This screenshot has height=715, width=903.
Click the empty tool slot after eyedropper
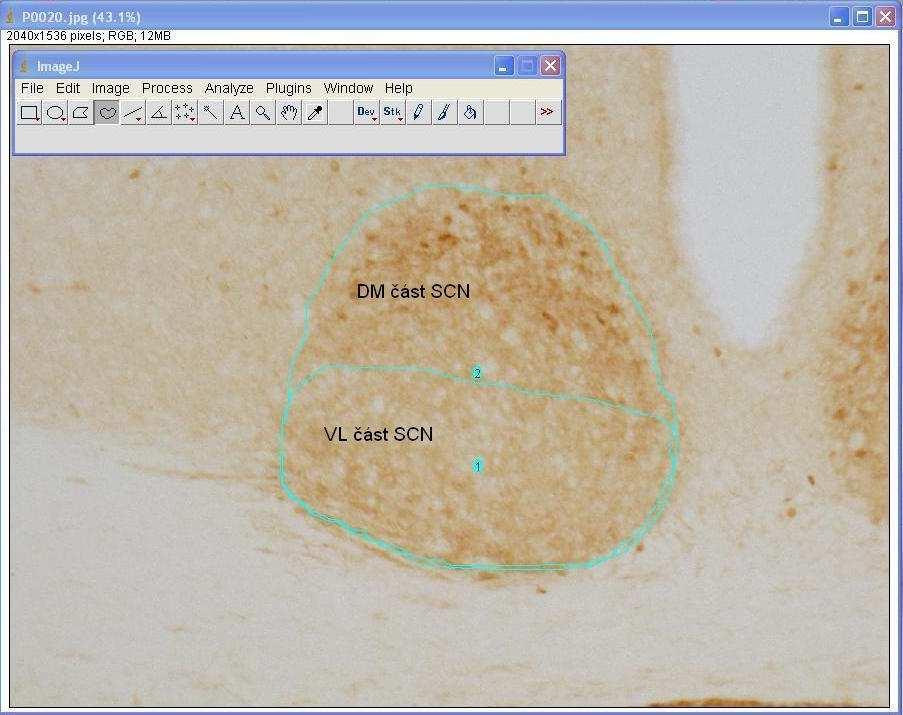[x=340, y=112]
